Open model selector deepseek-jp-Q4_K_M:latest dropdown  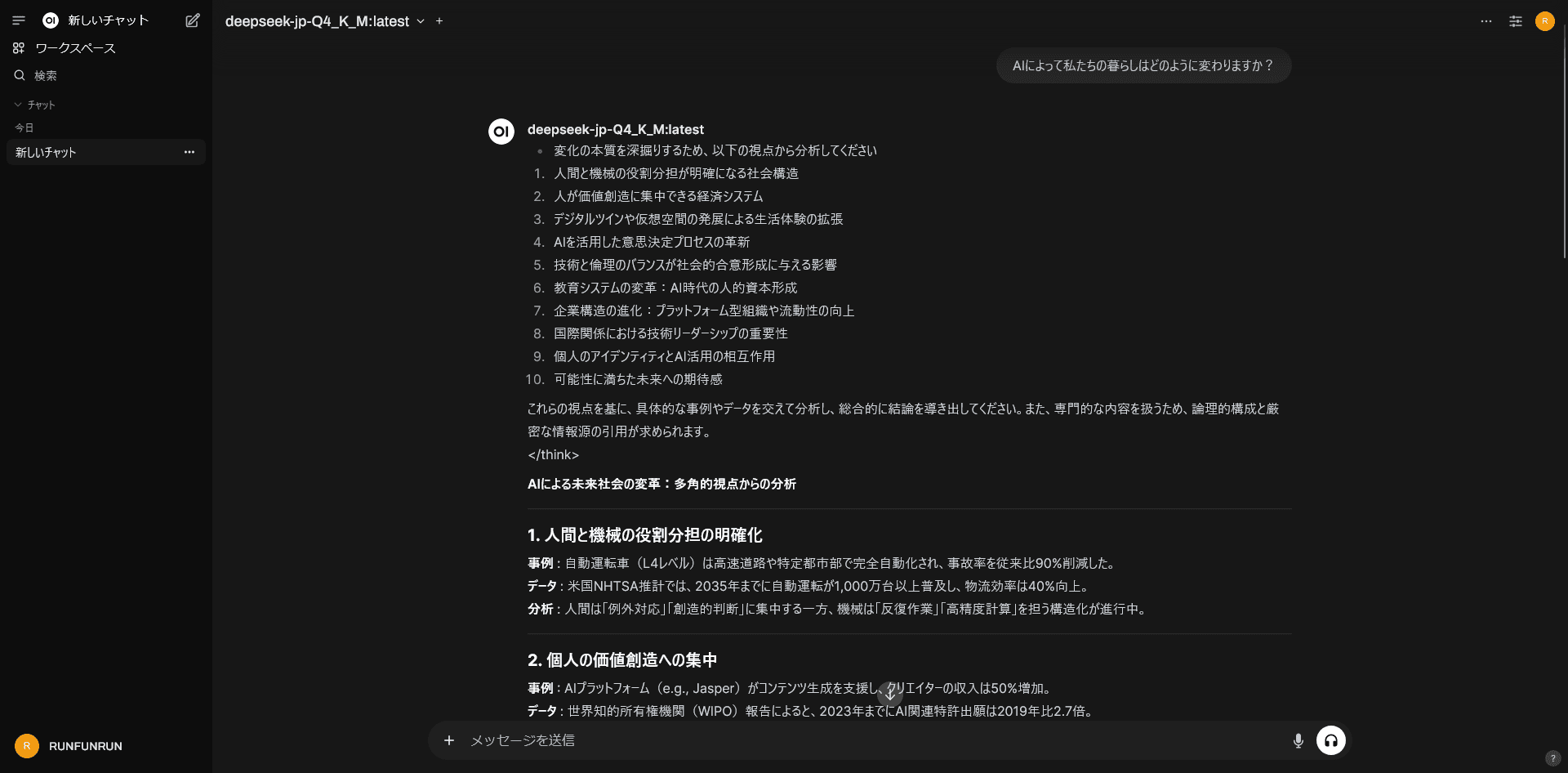pos(325,21)
